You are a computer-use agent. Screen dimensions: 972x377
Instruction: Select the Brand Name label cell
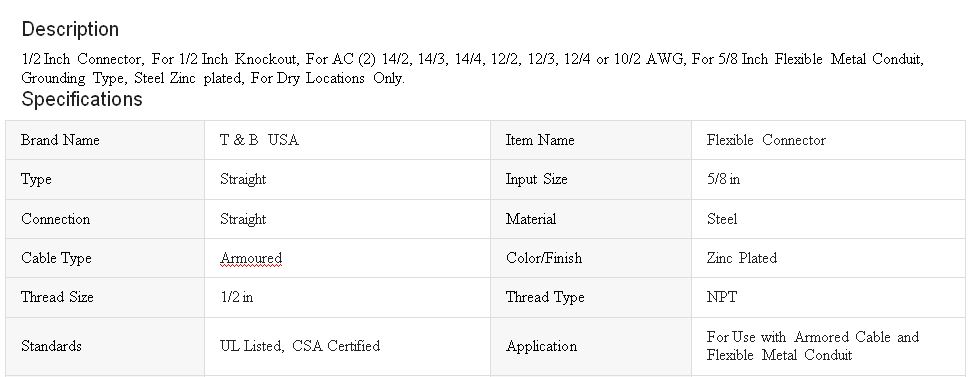(x=105, y=140)
